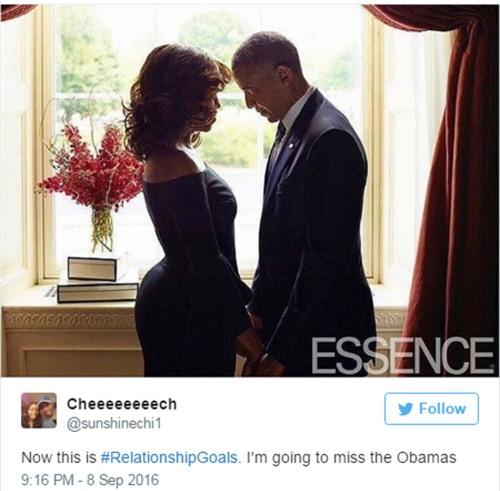
Task: Click the Follow button
Action: (x=431, y=409)
